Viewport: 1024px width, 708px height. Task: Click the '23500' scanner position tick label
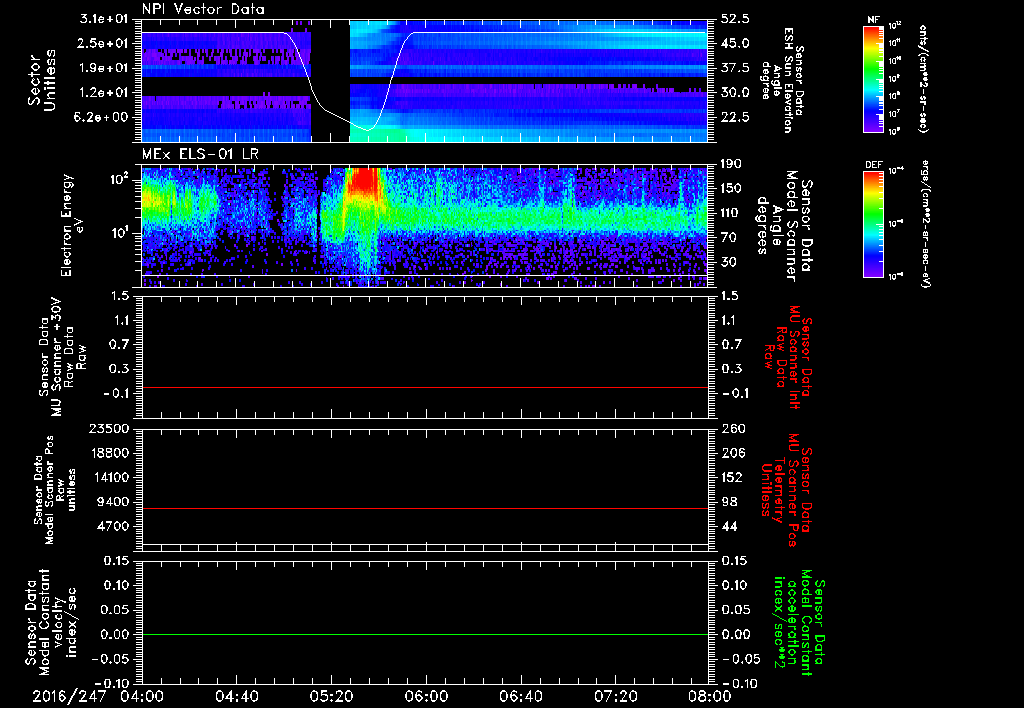109,428
